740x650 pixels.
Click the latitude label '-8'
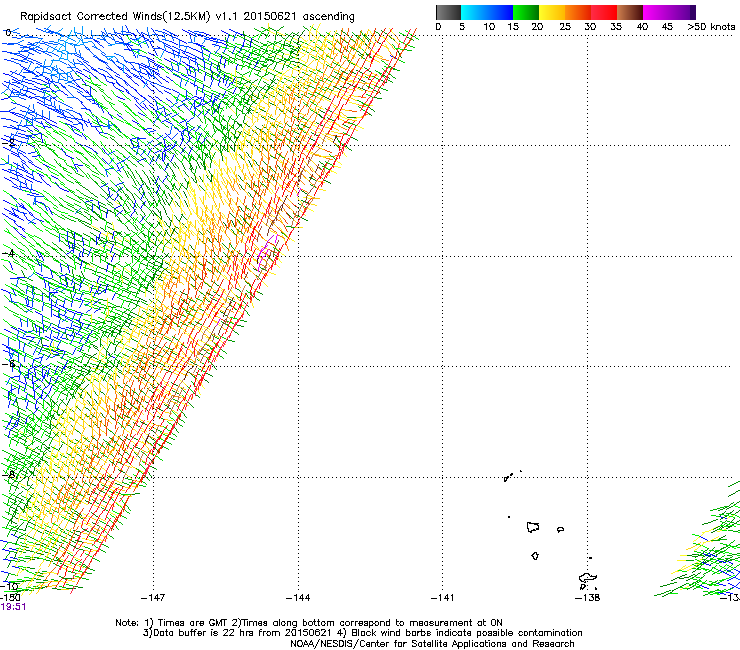point(8,474)
